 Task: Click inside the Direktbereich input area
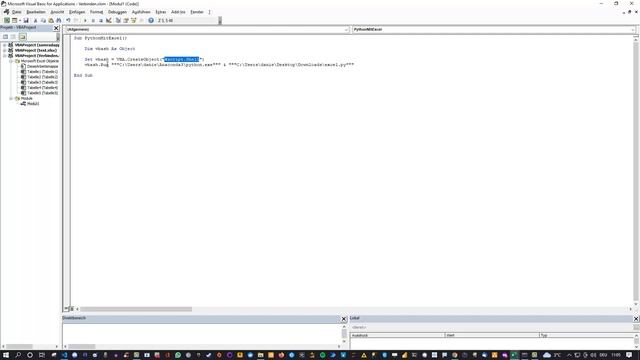[202, 333]
